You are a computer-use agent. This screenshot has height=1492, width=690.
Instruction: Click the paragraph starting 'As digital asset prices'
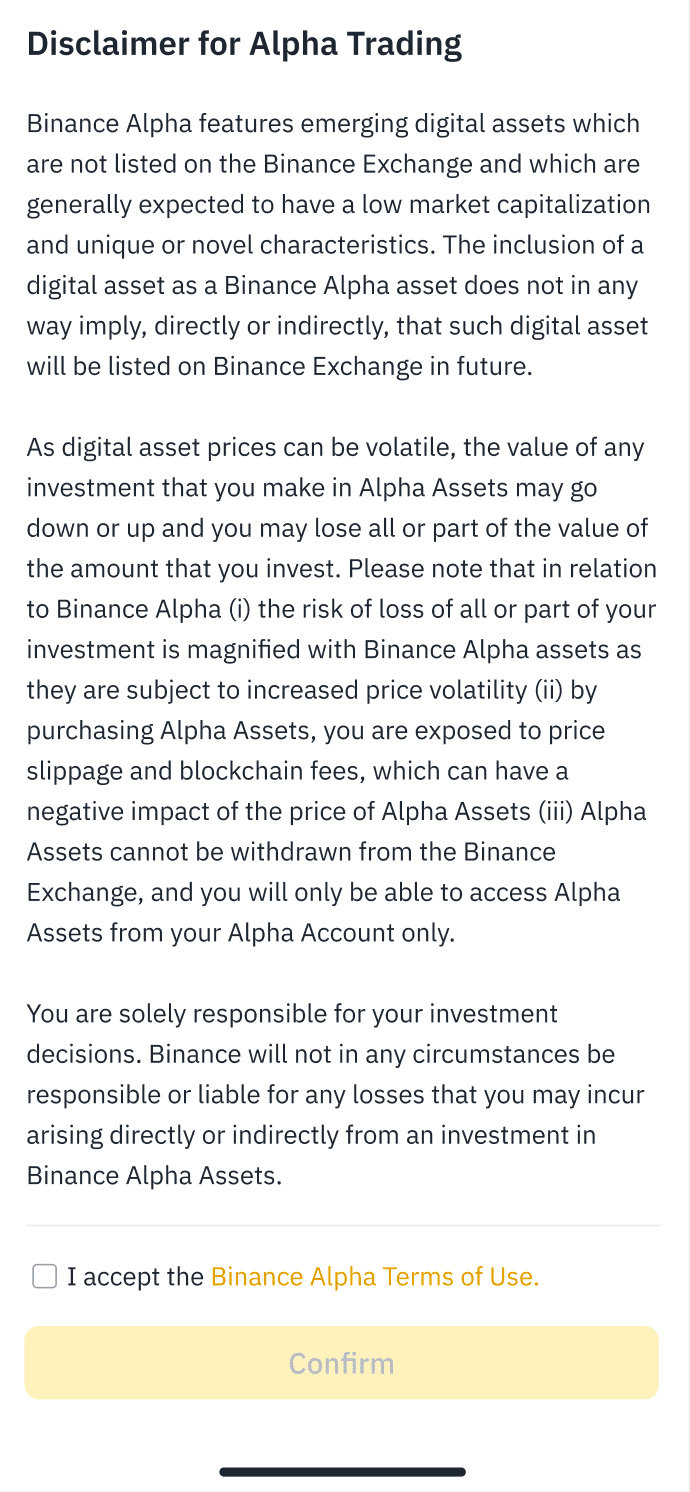pyautogui.click(x=338, y=690)
